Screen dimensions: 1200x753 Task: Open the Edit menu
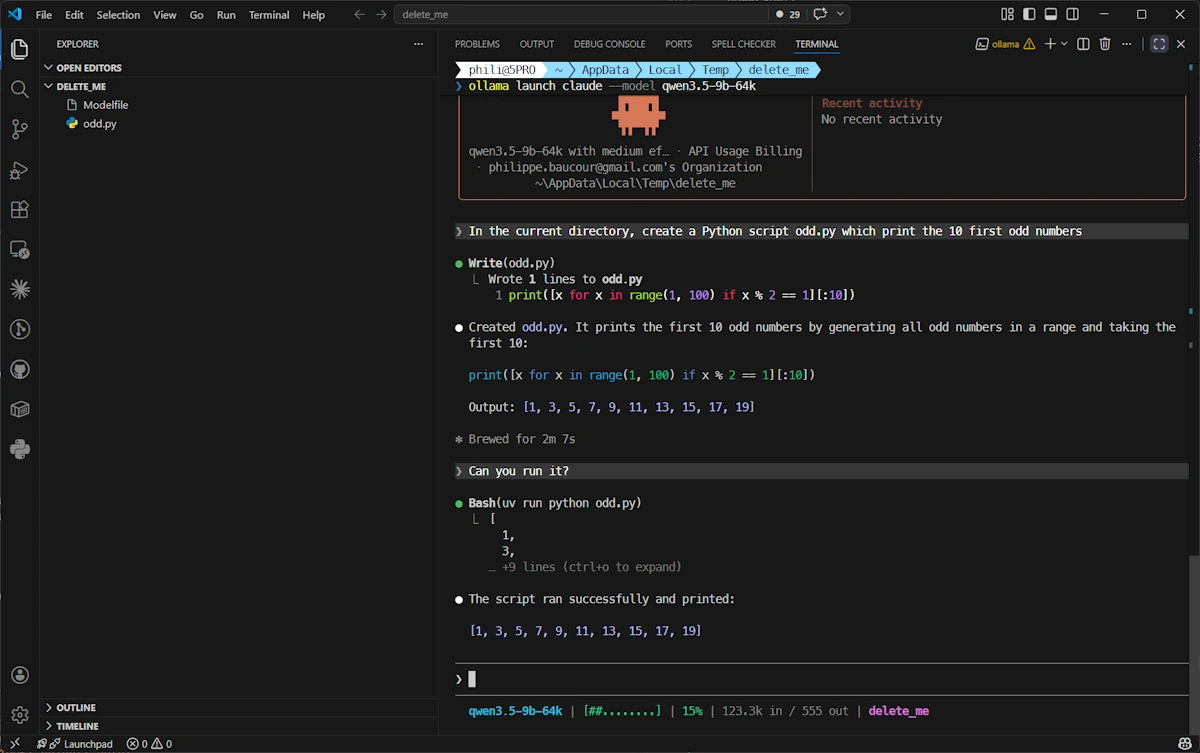pos(74,15)
